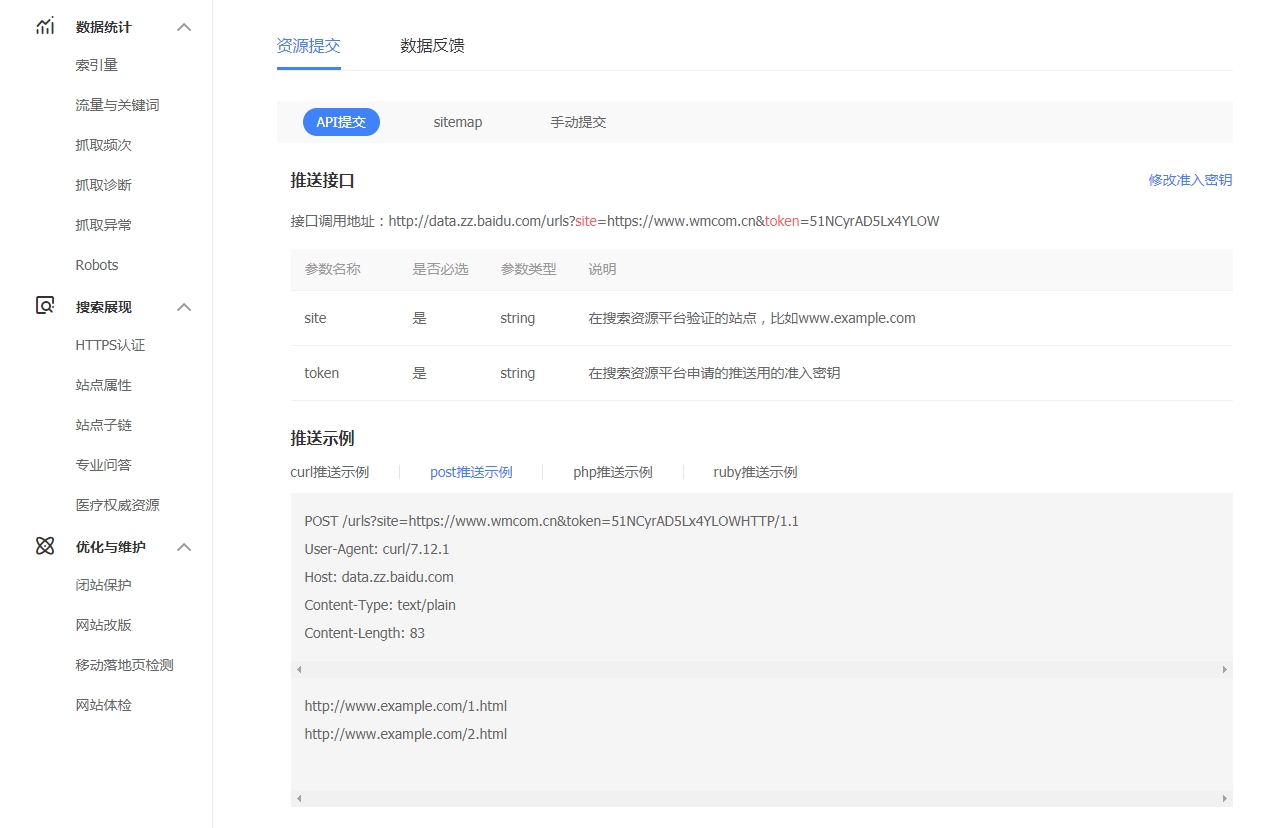Image resolution: width=1272 pixels, height=828 pixels.
Task: Open the 修改准入密钥 link
Action: tap(1189, 180)
